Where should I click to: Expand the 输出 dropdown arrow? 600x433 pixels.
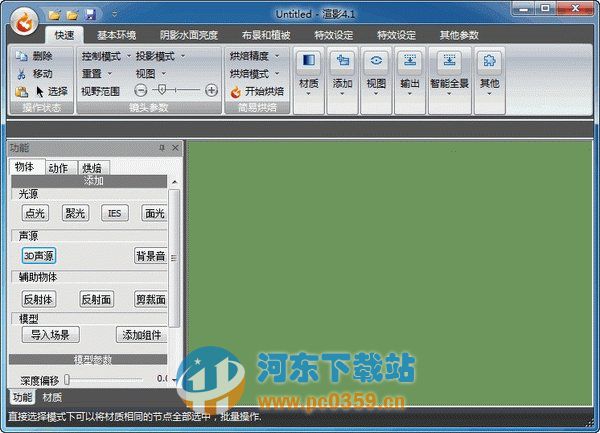(x=410, y=94)
